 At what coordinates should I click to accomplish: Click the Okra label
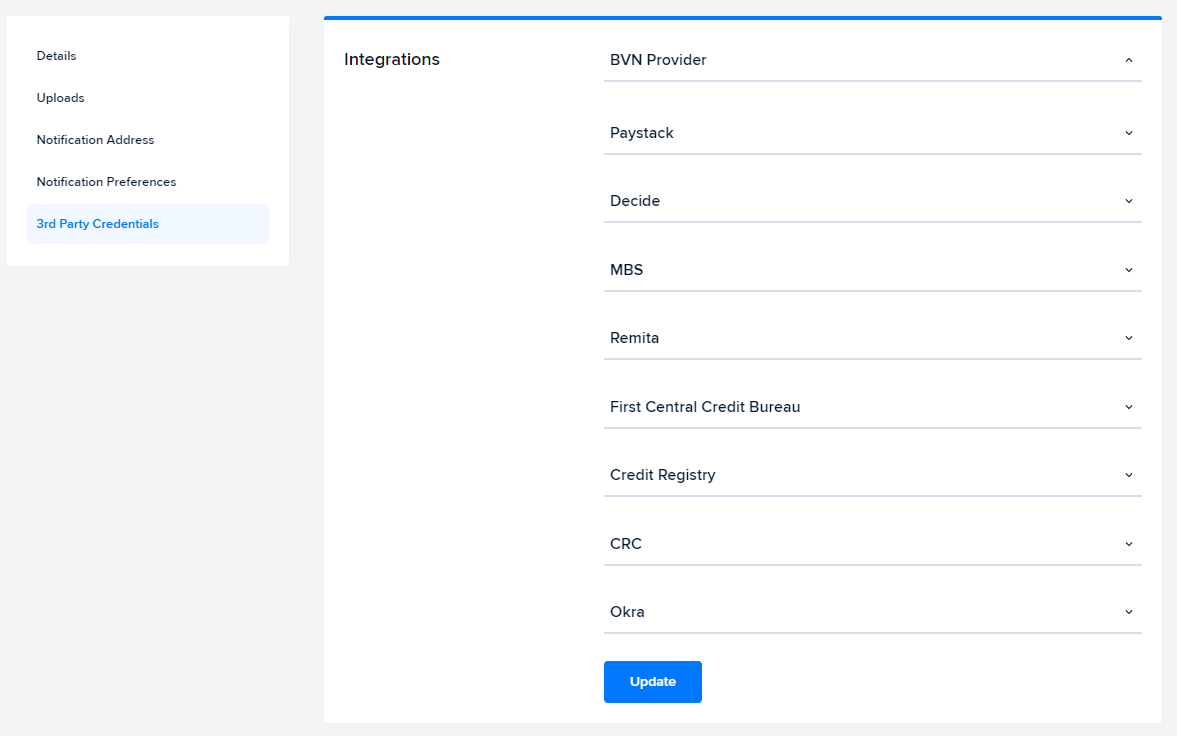tap(627, 612)
